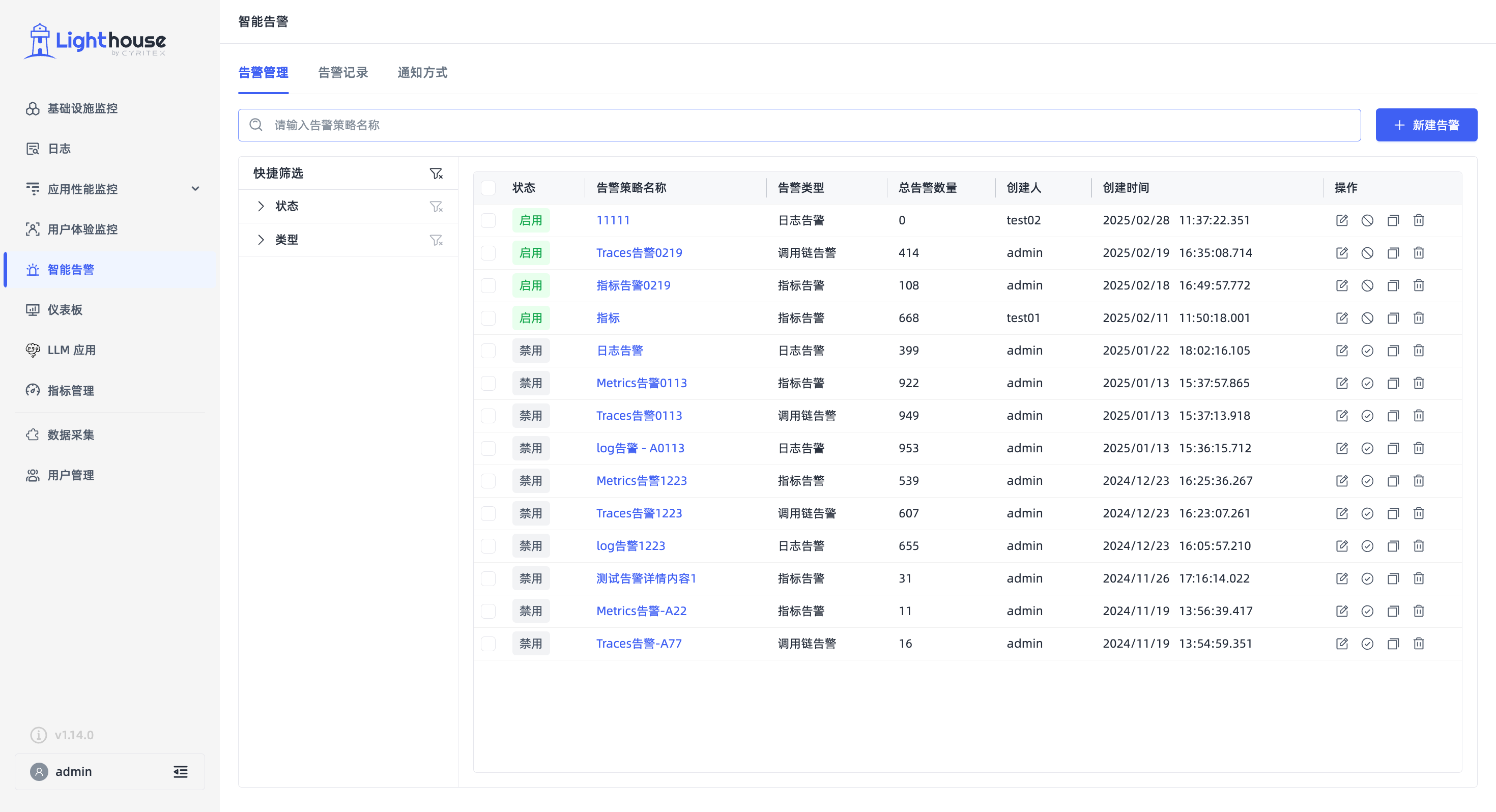This screenshot has height=812, width=1496.
Task: Click the admin user avatar
Action: point(39,771)
